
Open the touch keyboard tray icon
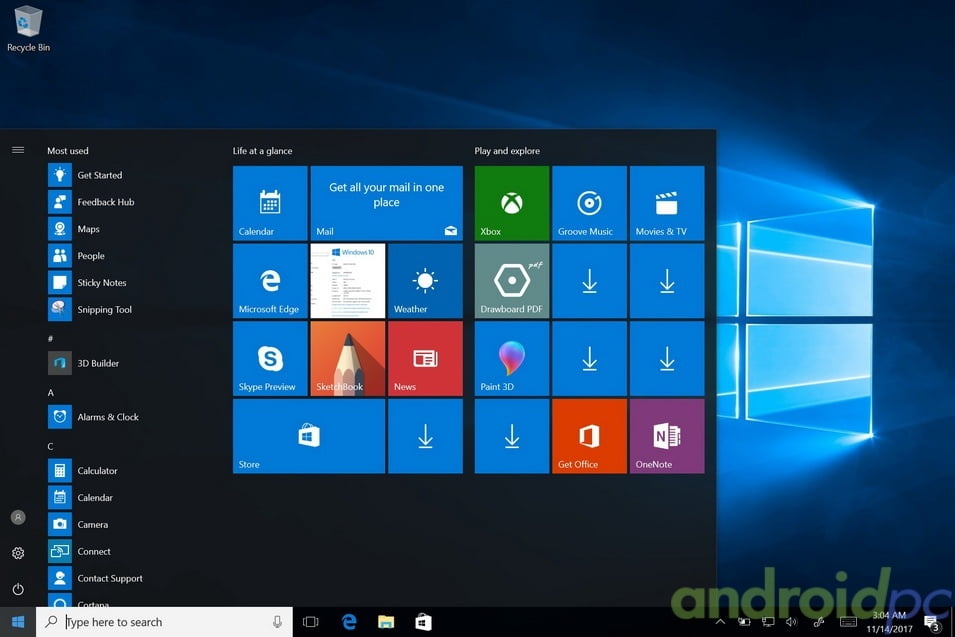(848, 622)
